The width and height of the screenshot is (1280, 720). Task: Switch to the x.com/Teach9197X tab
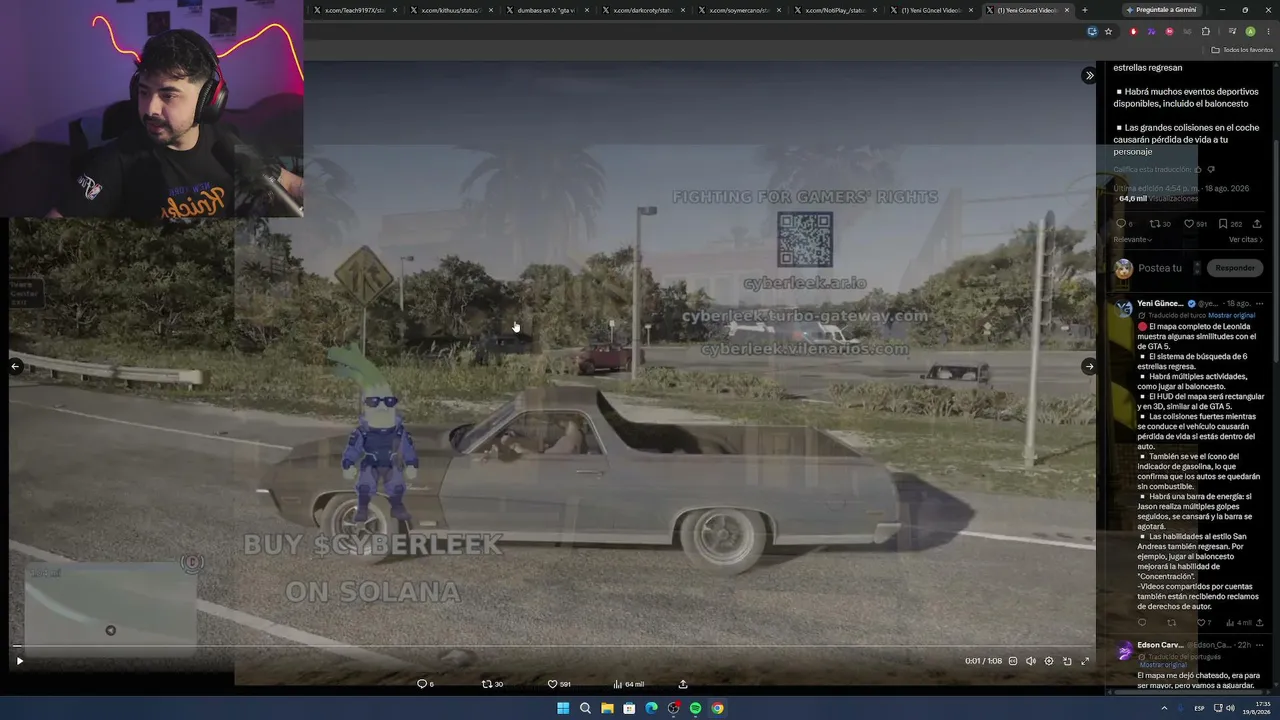355,10
